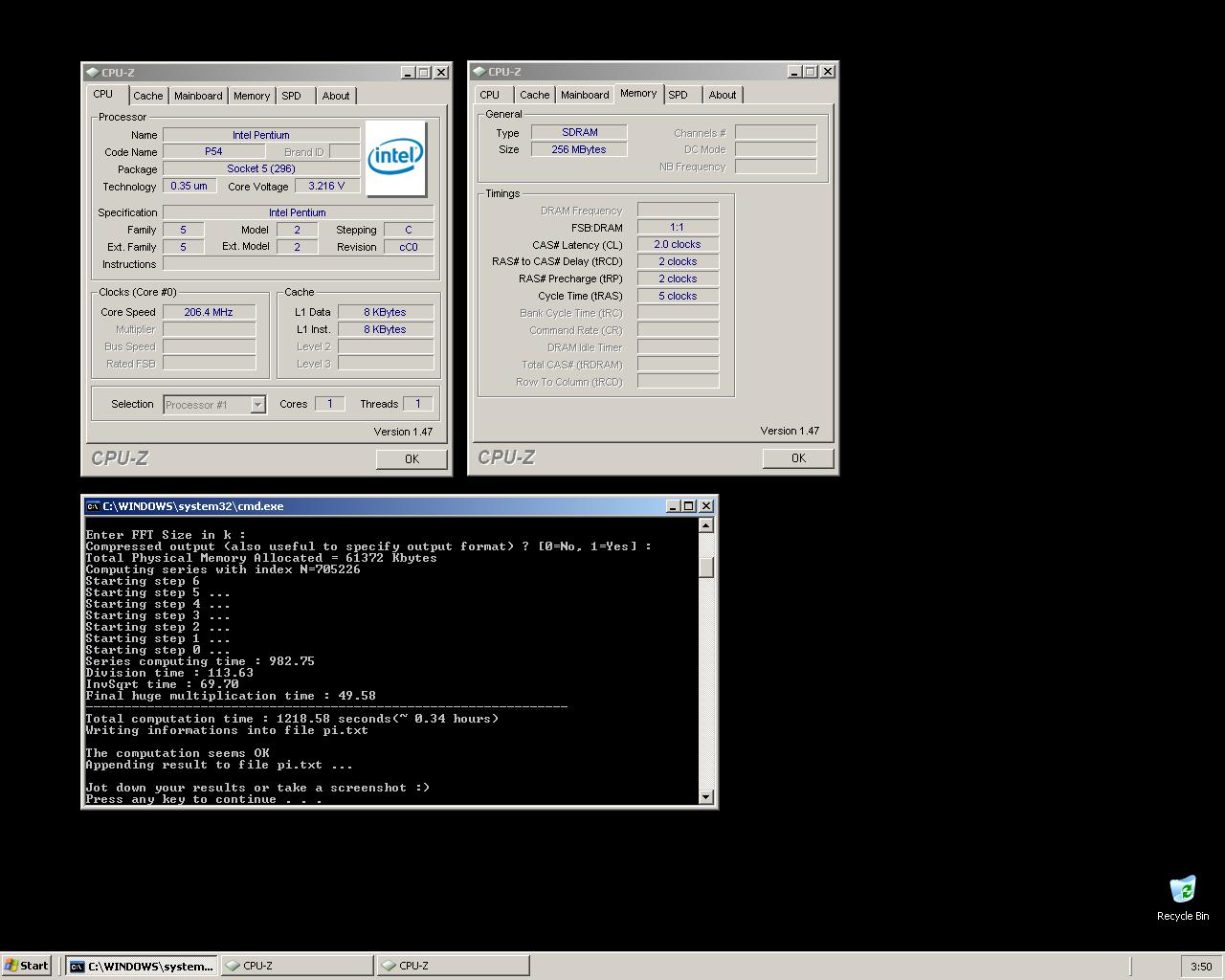Click the Stepping value C
This screenshot has width=1225, height=980.
point(409,230)
